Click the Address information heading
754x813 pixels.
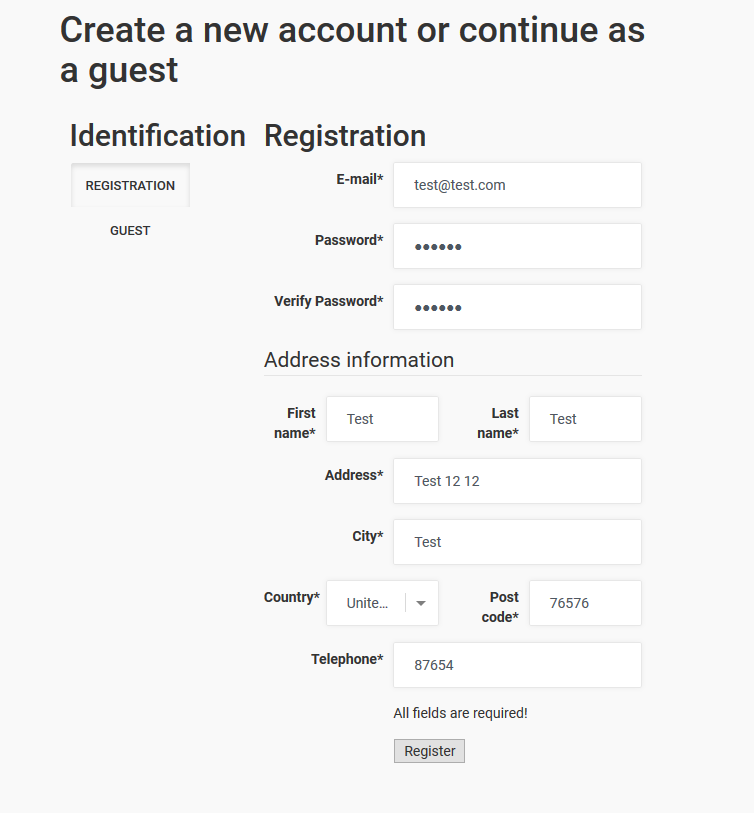pos(359,360)
